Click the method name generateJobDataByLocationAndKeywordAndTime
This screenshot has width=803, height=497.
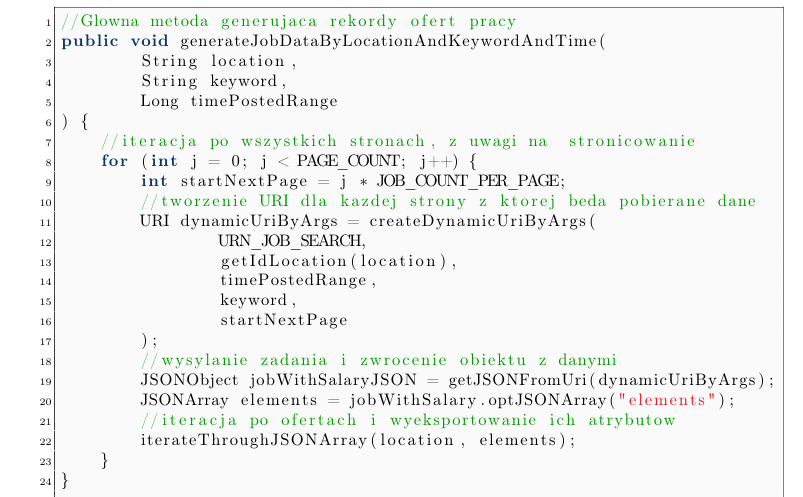[389, 41]
